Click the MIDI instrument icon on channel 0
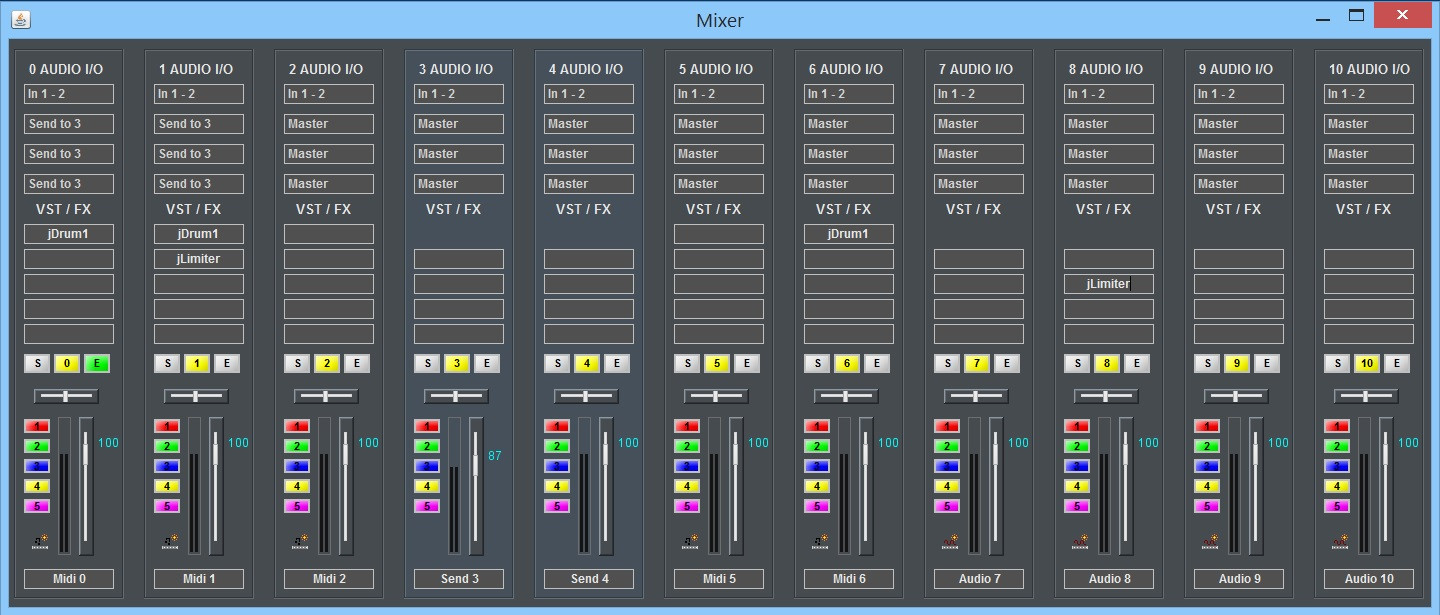 (40, 542)
